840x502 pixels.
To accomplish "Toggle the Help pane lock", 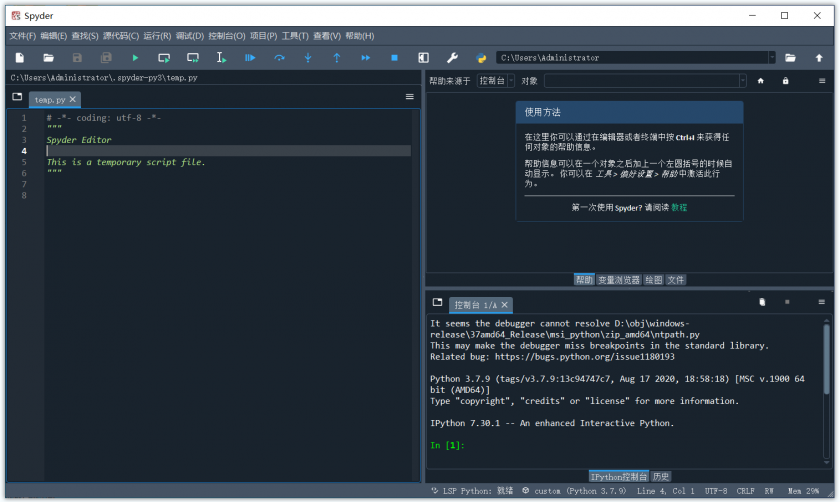I will (x=785, y=81).
